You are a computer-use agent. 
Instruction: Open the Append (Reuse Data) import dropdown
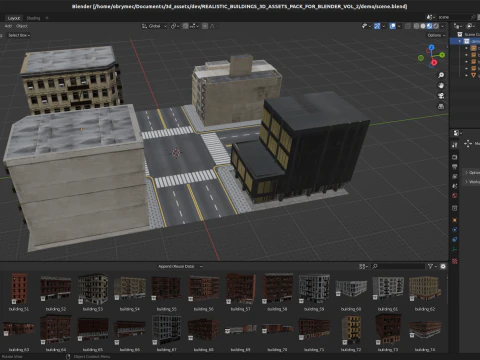(x=180, y=266)
